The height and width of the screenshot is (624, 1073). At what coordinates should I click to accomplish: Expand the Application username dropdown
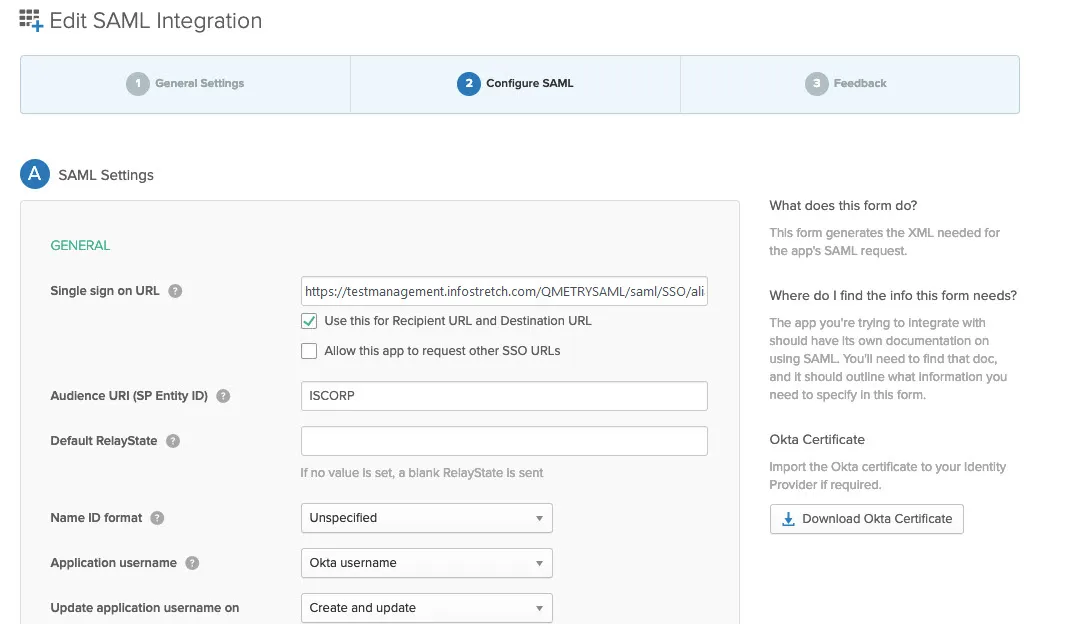coord(426,563)
